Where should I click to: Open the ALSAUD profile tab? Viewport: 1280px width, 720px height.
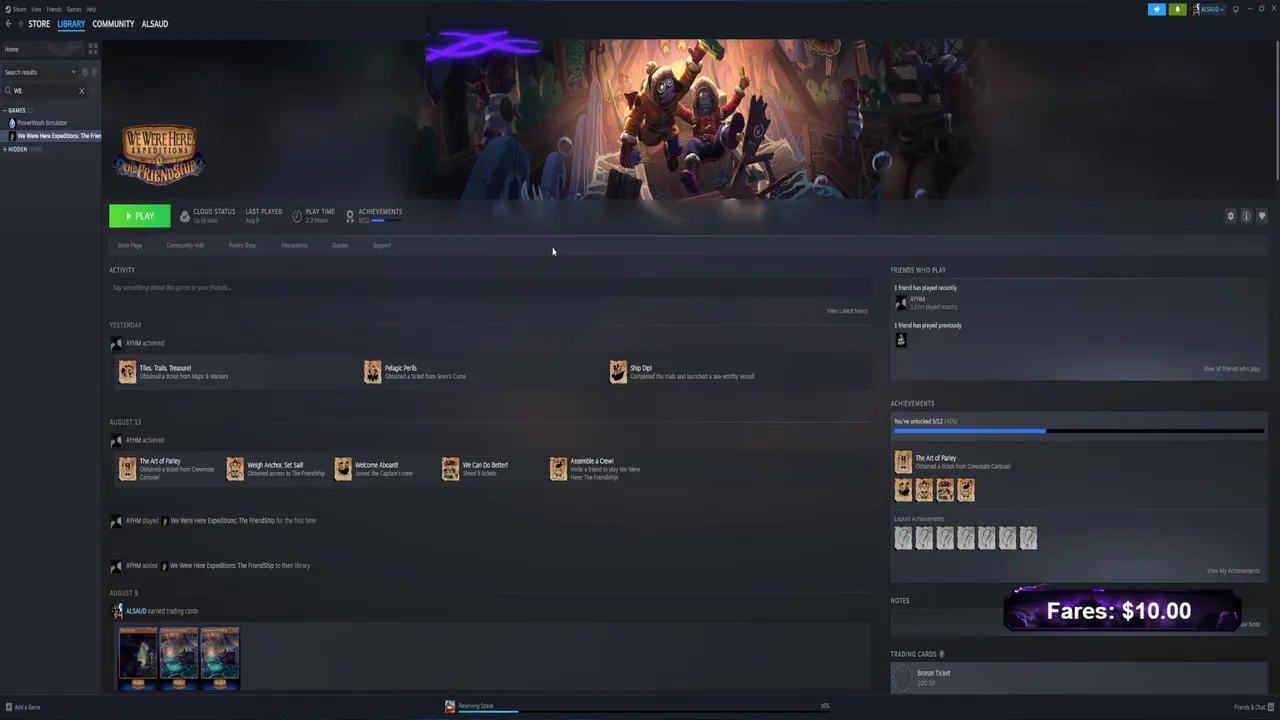[x=155, y=24]
